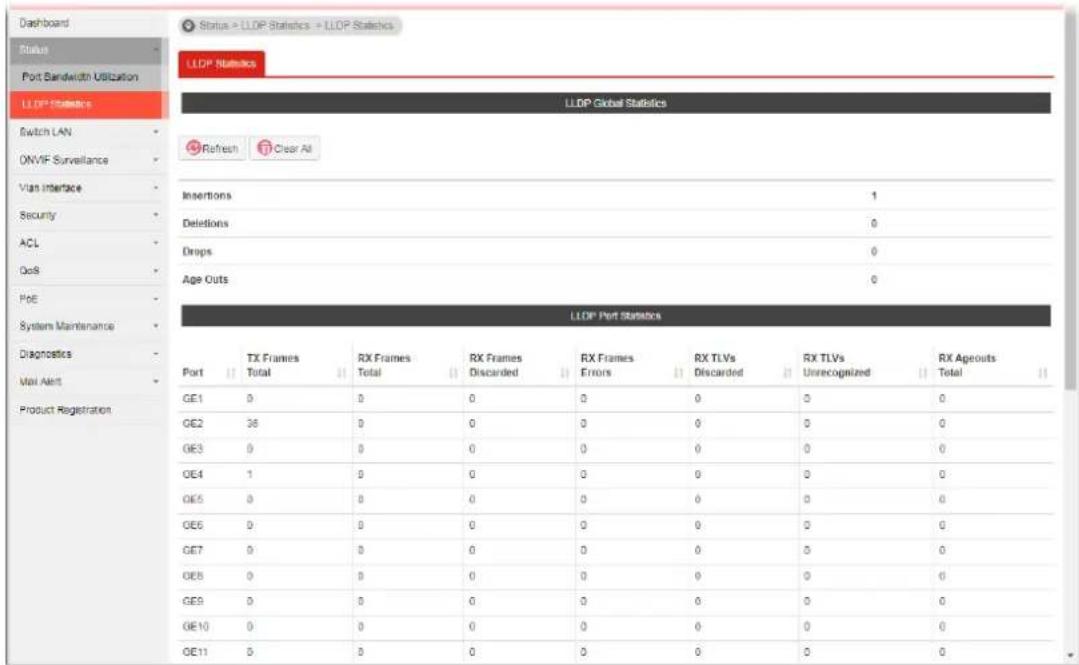This screenshot has height=665, width=1079.
Task: Sort by RX Frames Errors column
Action: click(631, 366)
